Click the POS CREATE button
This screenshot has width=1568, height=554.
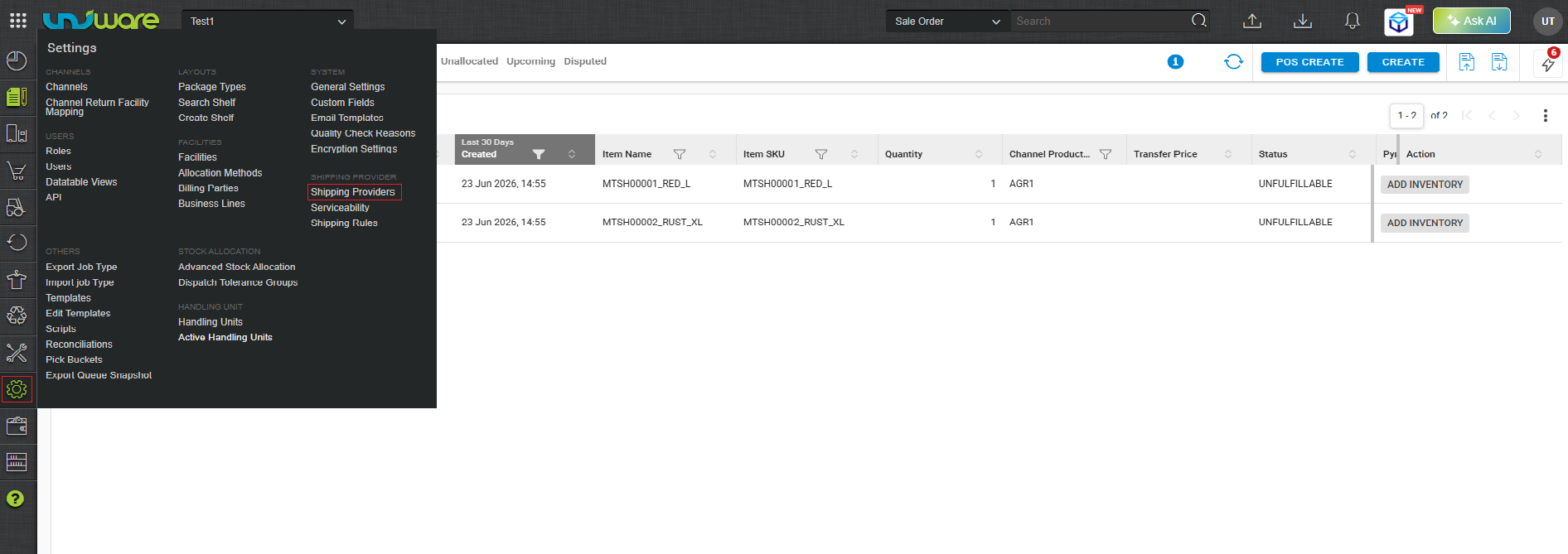(x=1309, y=62)
